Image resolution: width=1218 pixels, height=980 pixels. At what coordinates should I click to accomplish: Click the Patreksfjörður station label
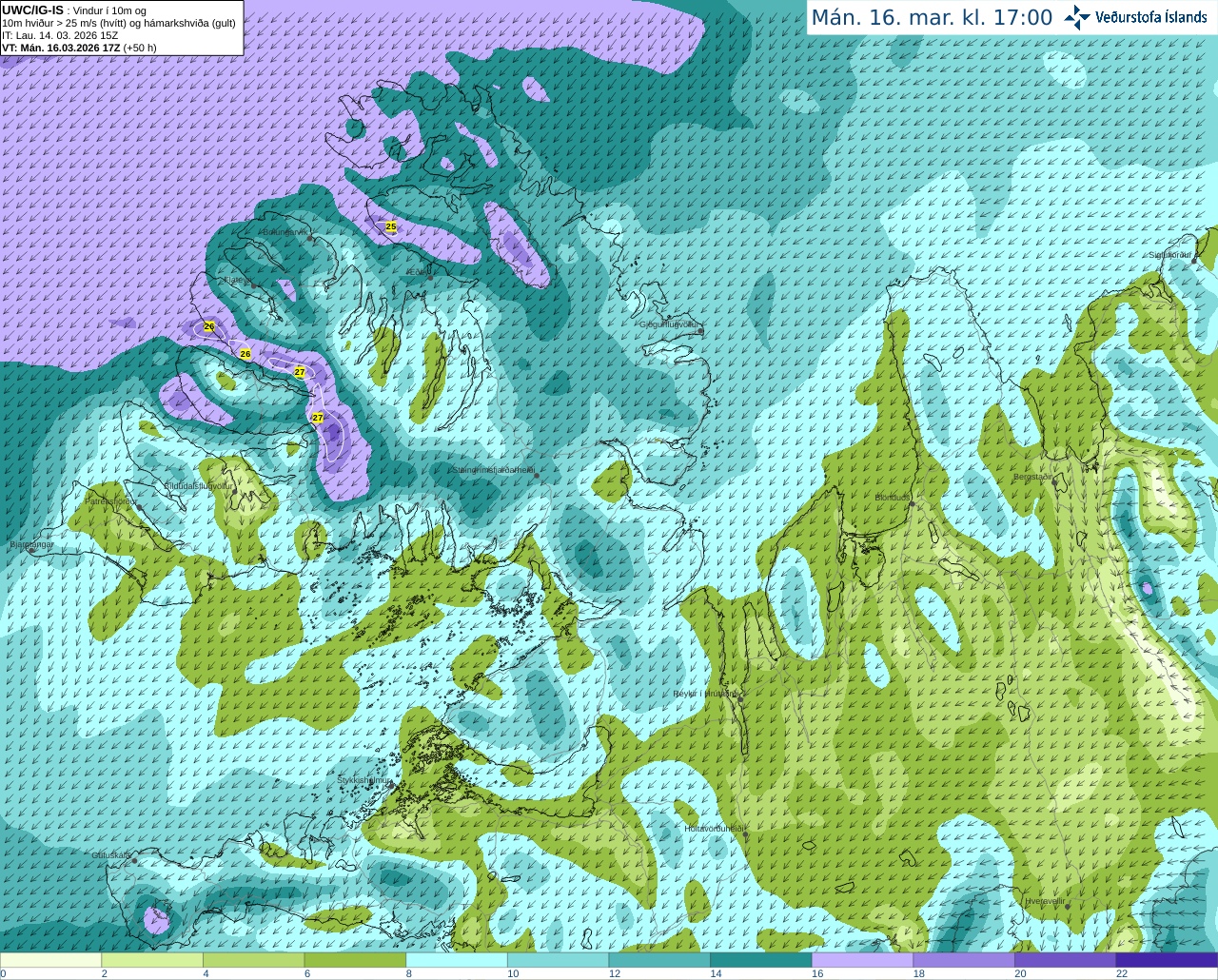coord(110,500)
